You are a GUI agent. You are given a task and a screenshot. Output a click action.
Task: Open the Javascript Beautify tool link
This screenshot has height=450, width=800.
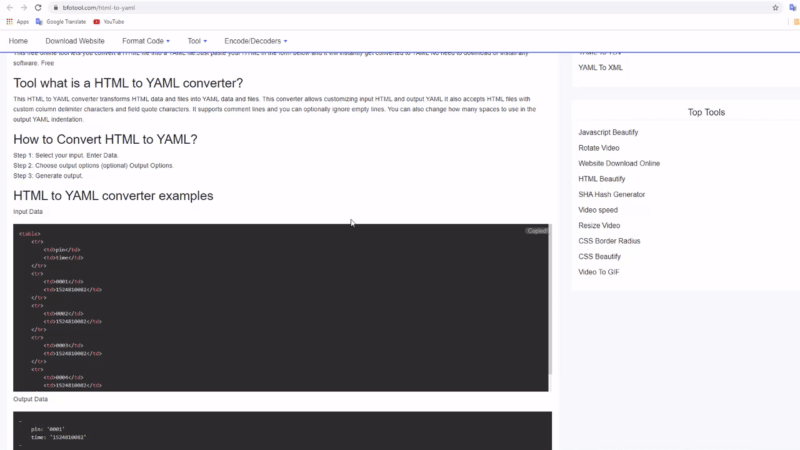pyautogui.click(x=608, y=132)
